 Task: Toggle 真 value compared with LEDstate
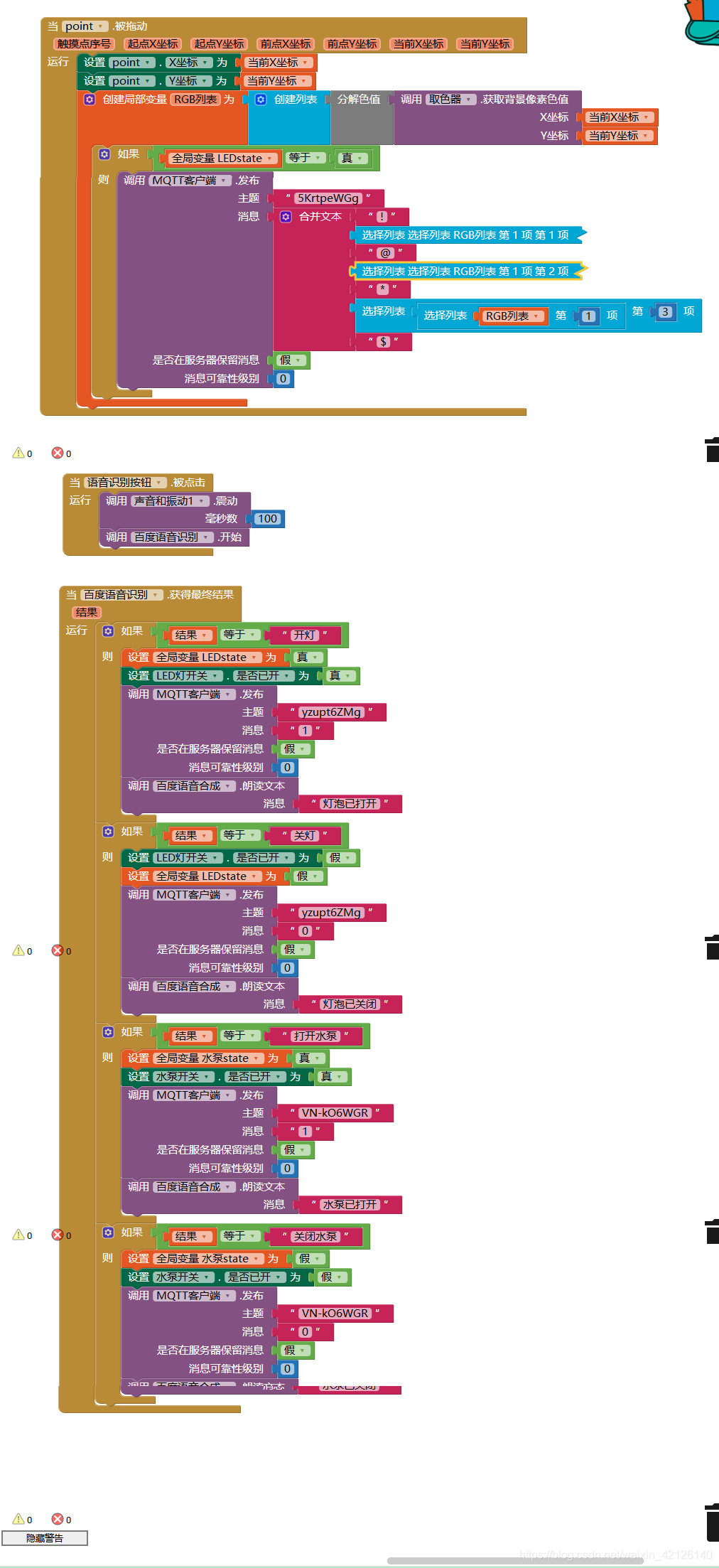click(x=352, y=159)
